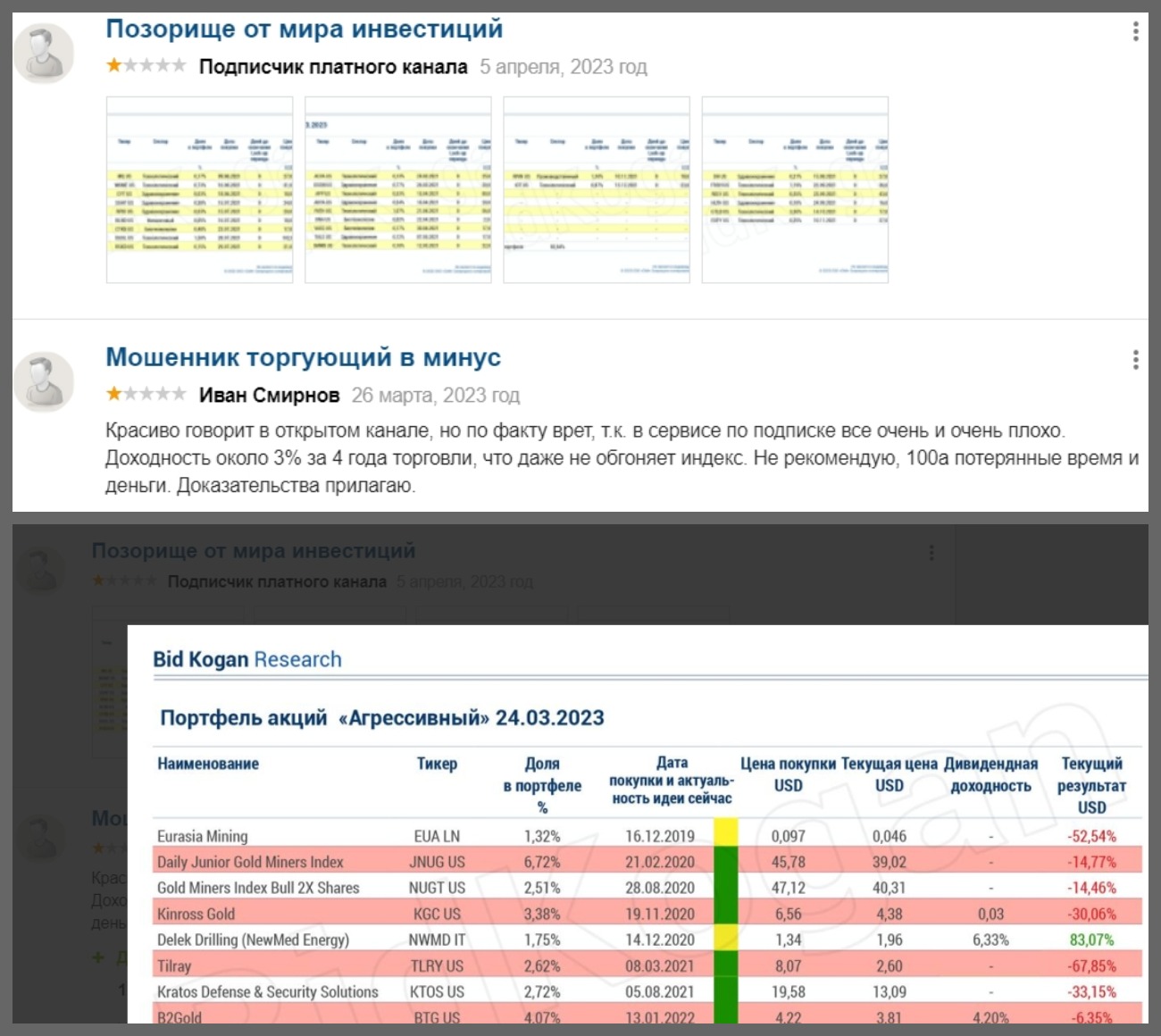Click the date '5 апреля, 2023 год' in the top review
The width and height of the screenshot is (1161, 1036).
563,67
